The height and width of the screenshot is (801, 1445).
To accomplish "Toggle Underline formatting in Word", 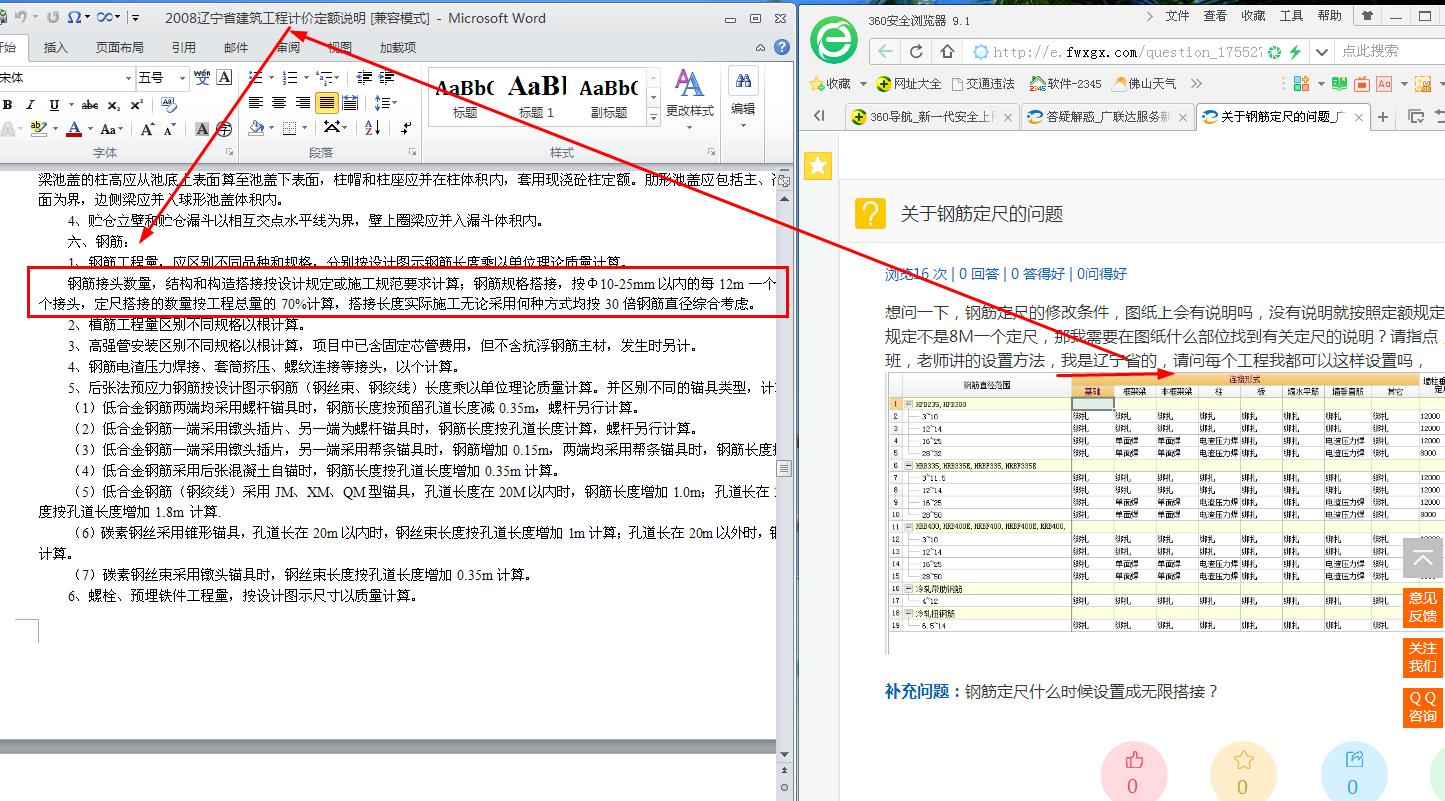I will coord(54,104).
